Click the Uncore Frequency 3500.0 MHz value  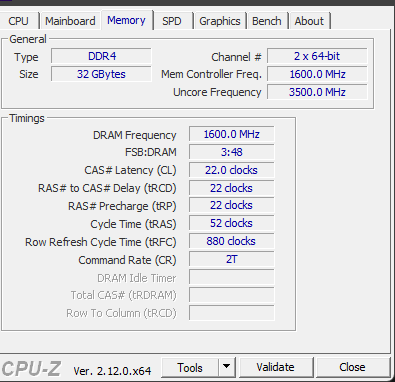coord(317,92)
